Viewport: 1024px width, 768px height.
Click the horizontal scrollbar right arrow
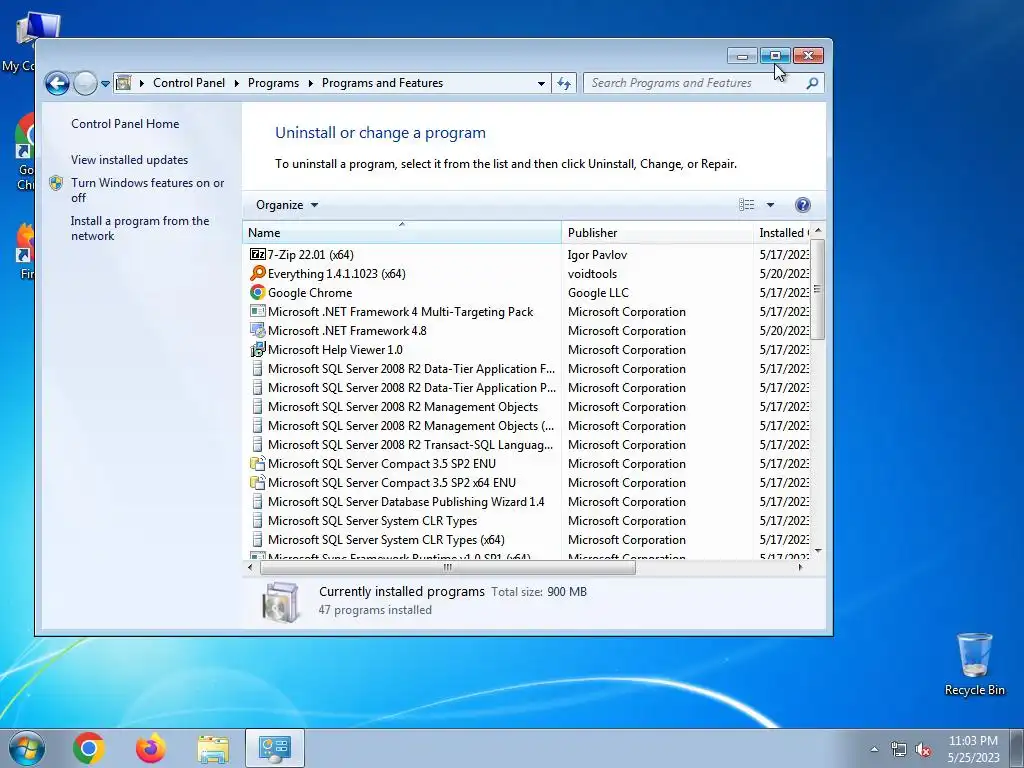click(x=801, y=568)
